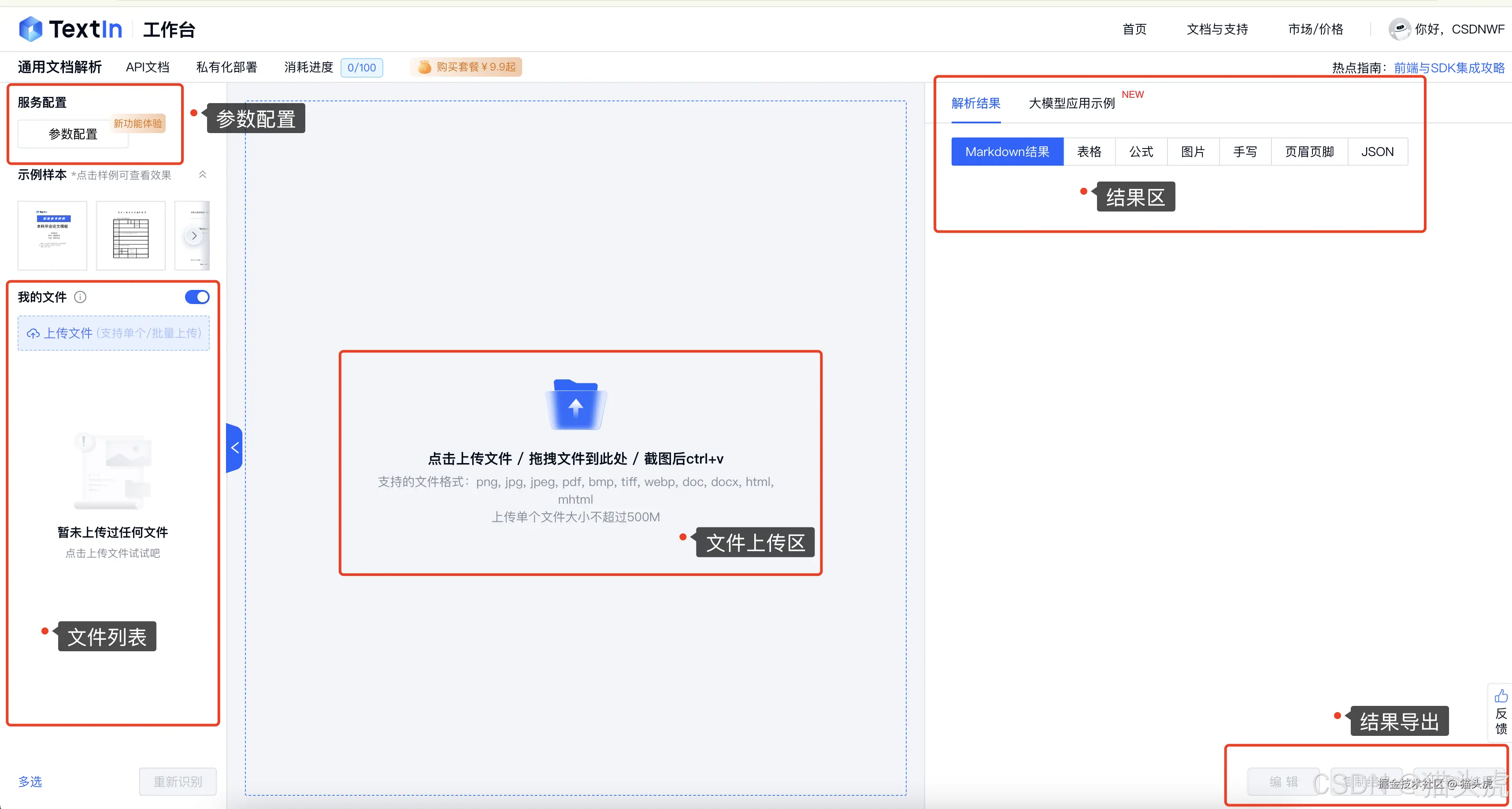The image size is (1512, 809).
Task: Enable 多选 mode at bottom left
Action: 30,781
